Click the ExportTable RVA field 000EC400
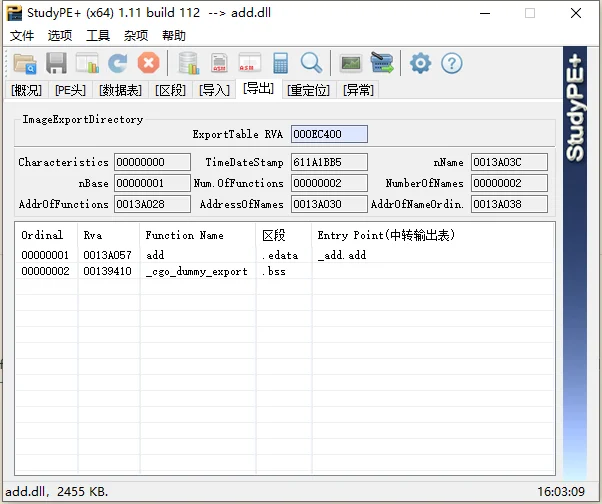 [x=329, y=134]
